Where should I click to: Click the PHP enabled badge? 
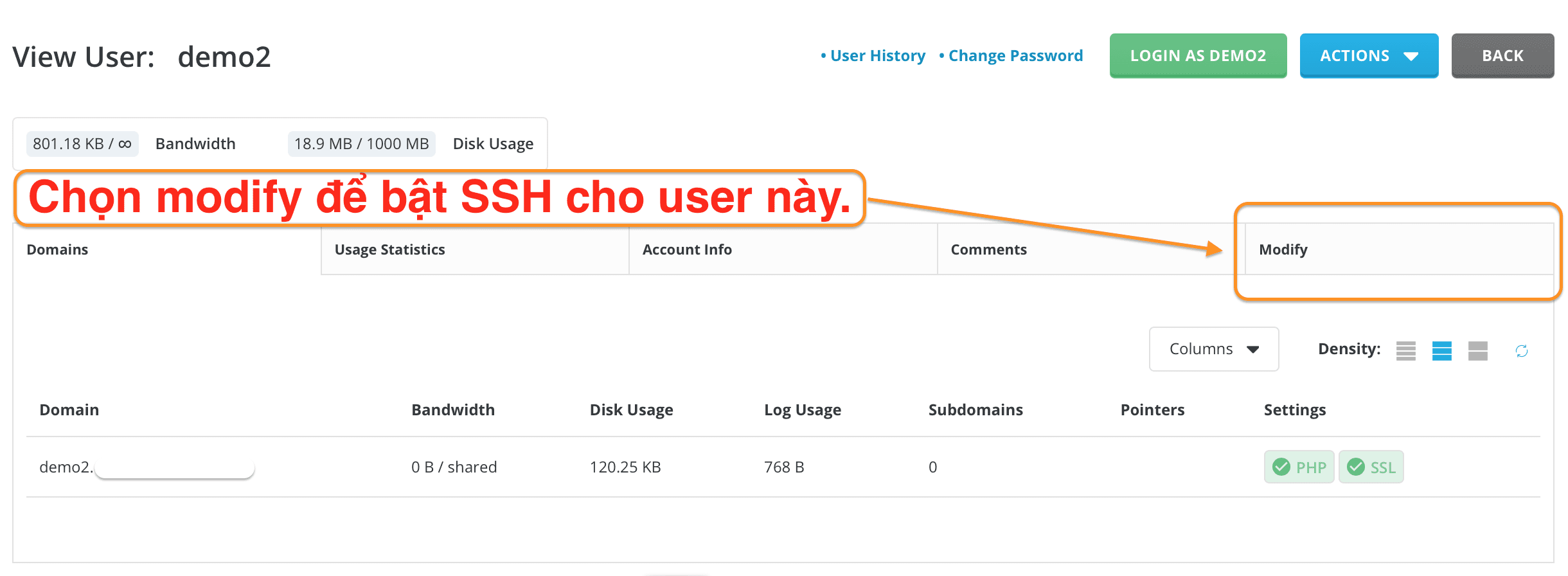pos(1299,467)
